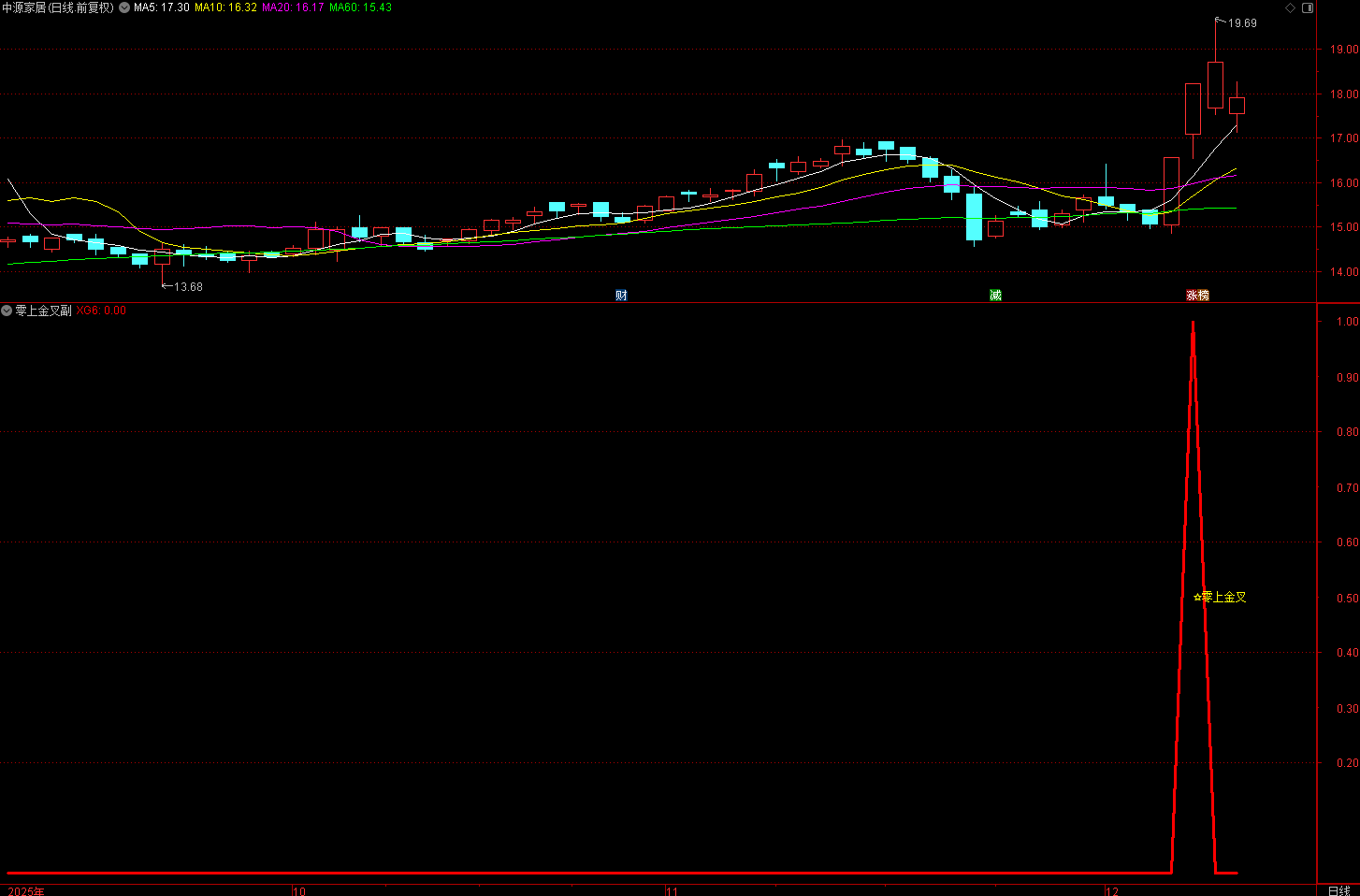The image size is (1360, 896).
Task: Click the 0.20 indicator axis value
Action: (x=1347, y=763)
